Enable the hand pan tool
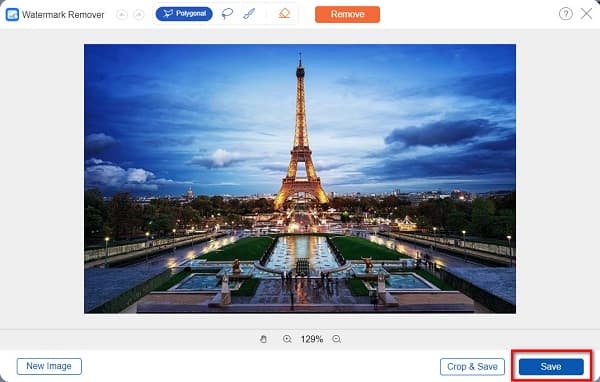 (263, 339)
